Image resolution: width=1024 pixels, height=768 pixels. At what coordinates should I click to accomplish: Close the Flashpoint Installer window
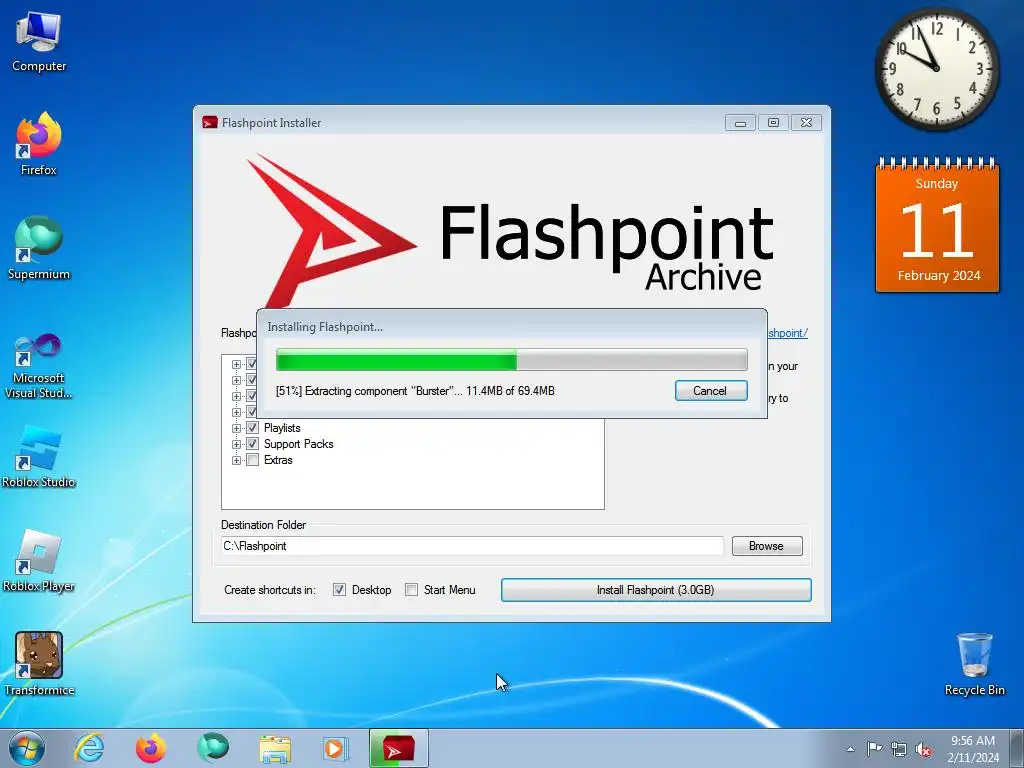[807, 123]
